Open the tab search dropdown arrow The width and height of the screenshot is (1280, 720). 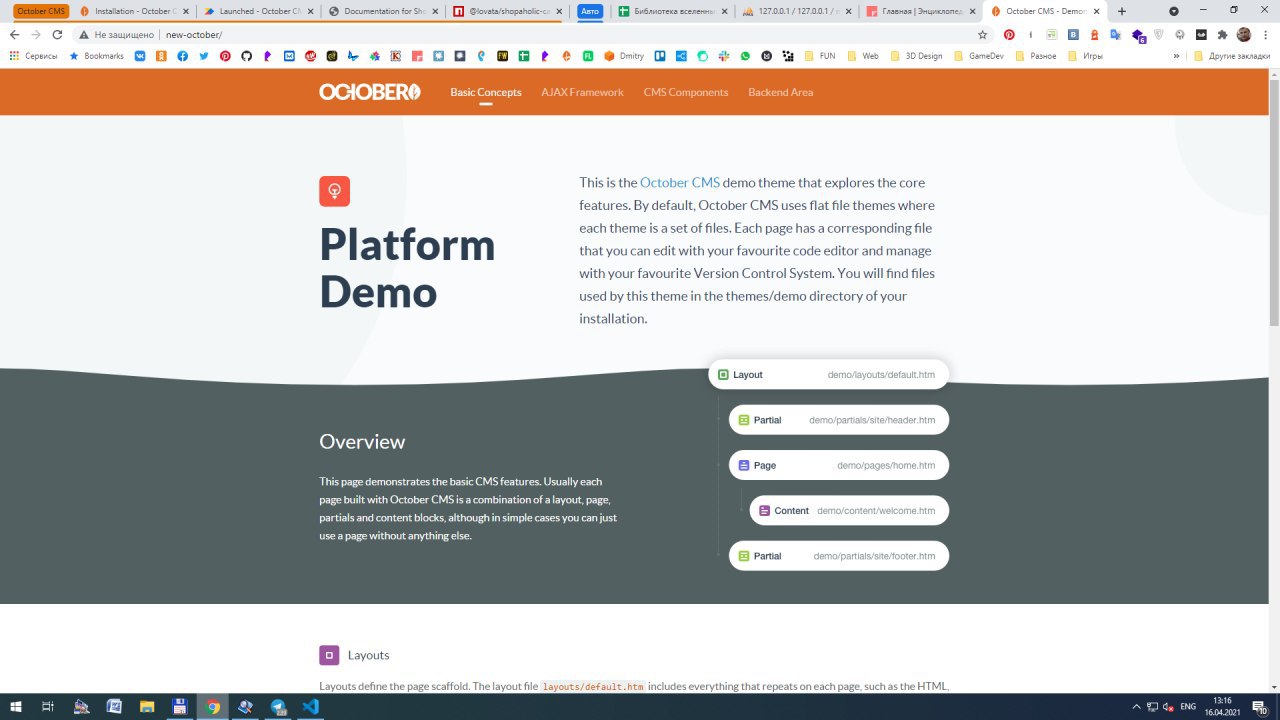click(x=1174, y=11)
